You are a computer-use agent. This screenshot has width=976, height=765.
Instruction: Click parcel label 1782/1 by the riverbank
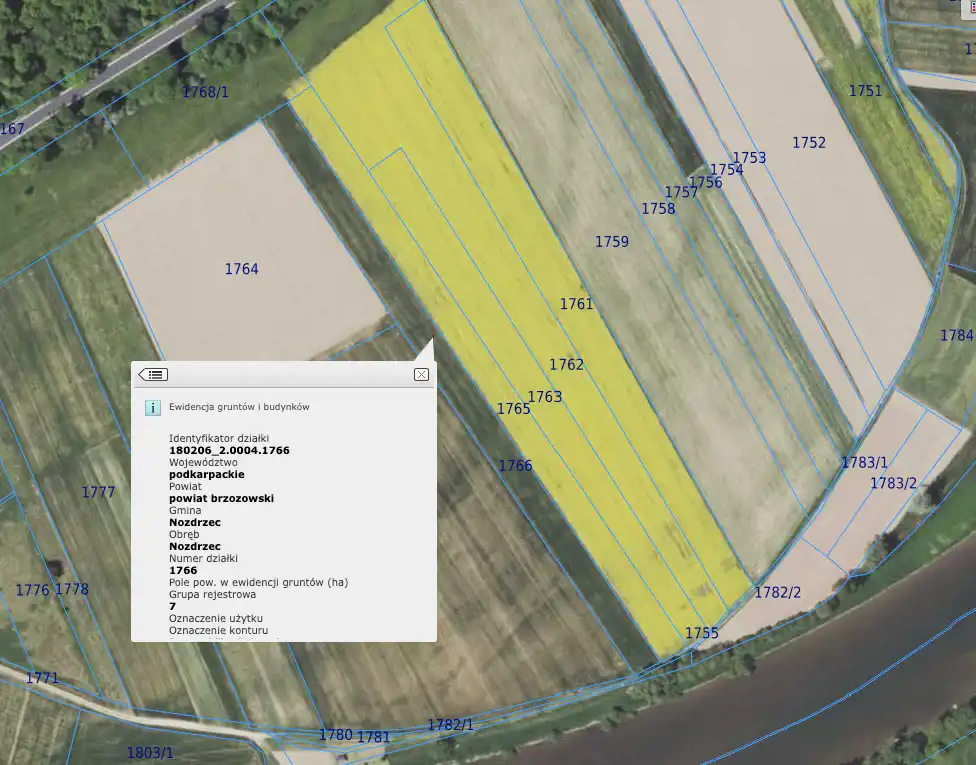pos(450,724)
